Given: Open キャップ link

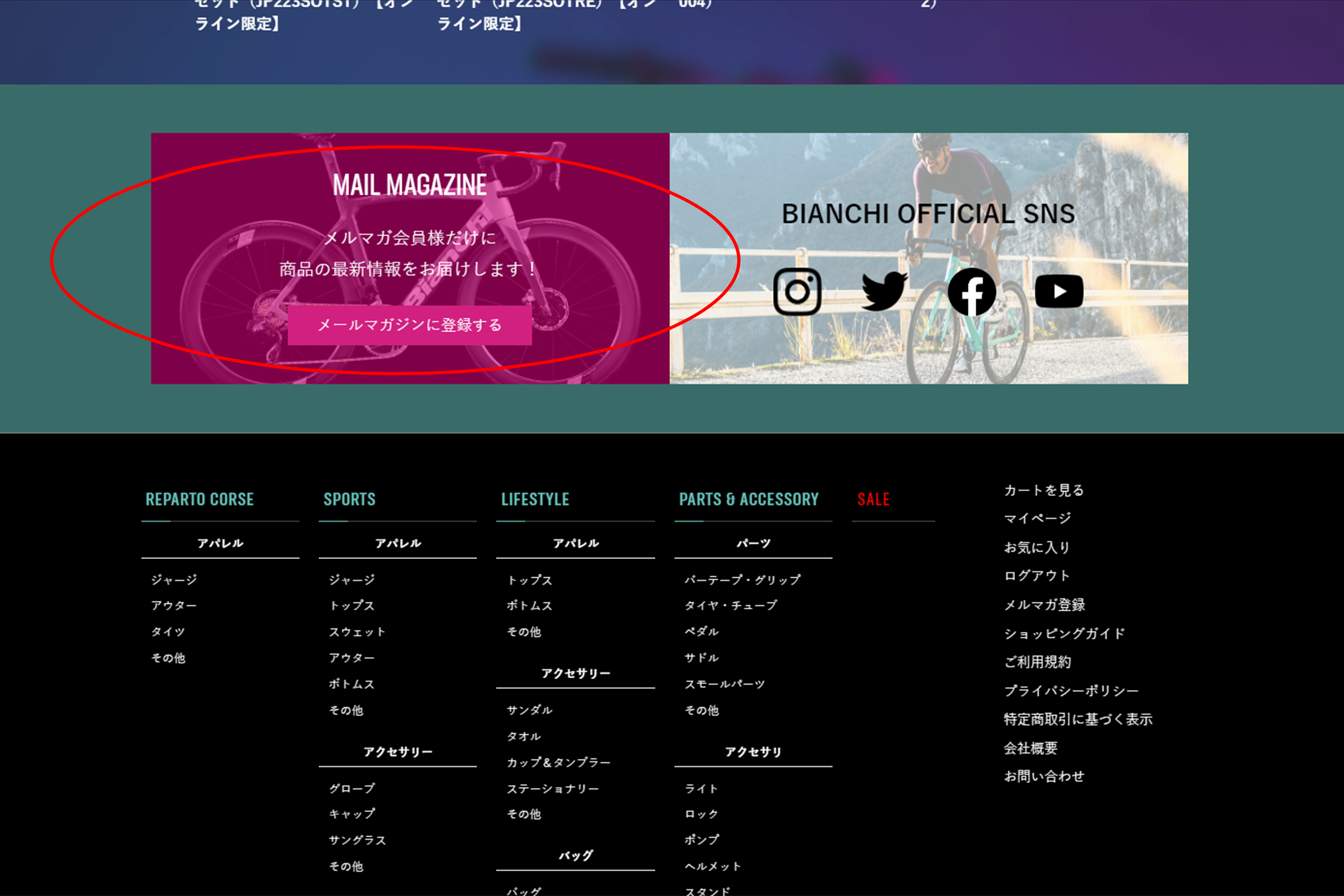Looking at the screenshot, I should point(352,814).
